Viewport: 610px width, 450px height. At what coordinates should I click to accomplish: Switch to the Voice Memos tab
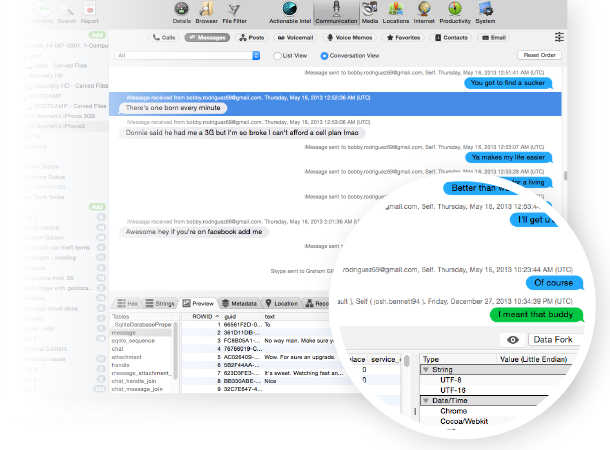click(349, 38)
